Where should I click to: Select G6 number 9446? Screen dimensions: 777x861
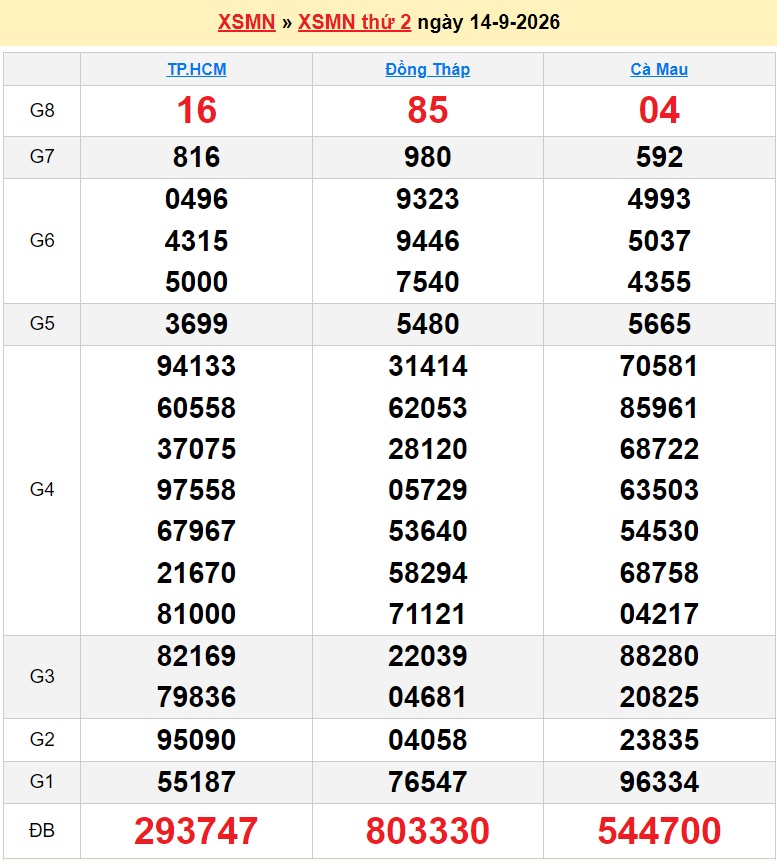coord(428,241)
